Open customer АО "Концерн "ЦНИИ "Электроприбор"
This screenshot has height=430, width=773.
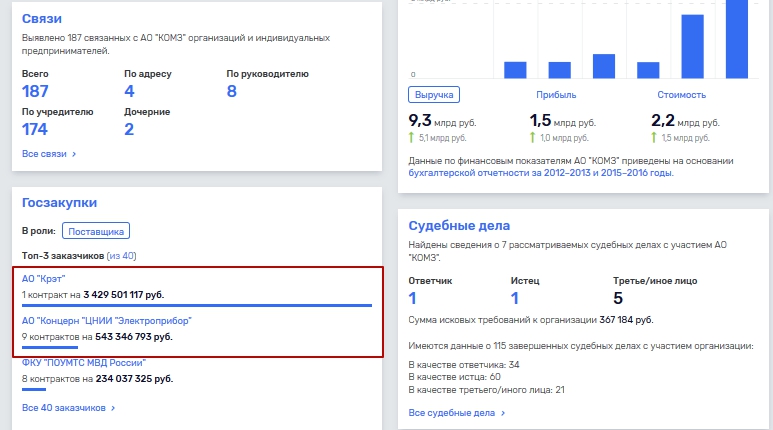[x=106, y=321]
